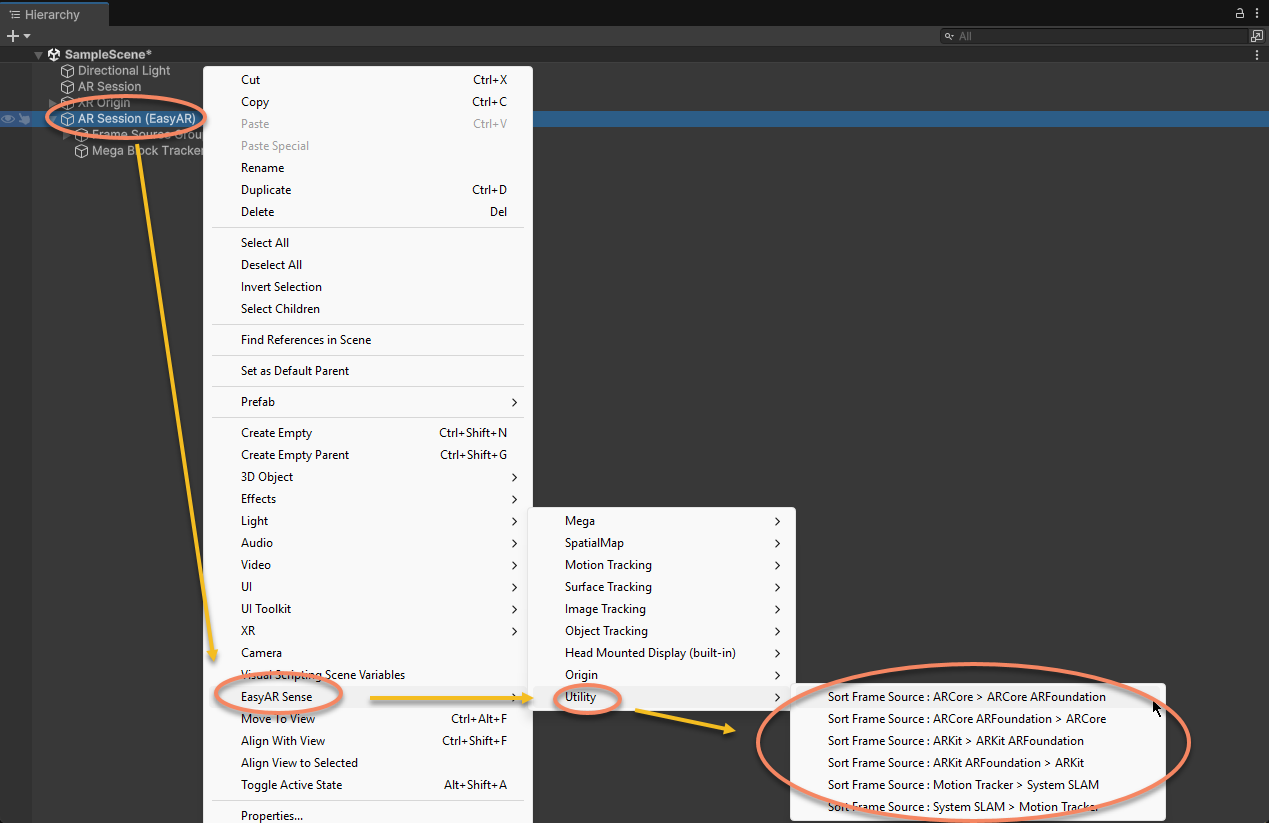Collapse the SampleScene foldout triangle
The image size is (1269, 823).
[x=39, y=55]
